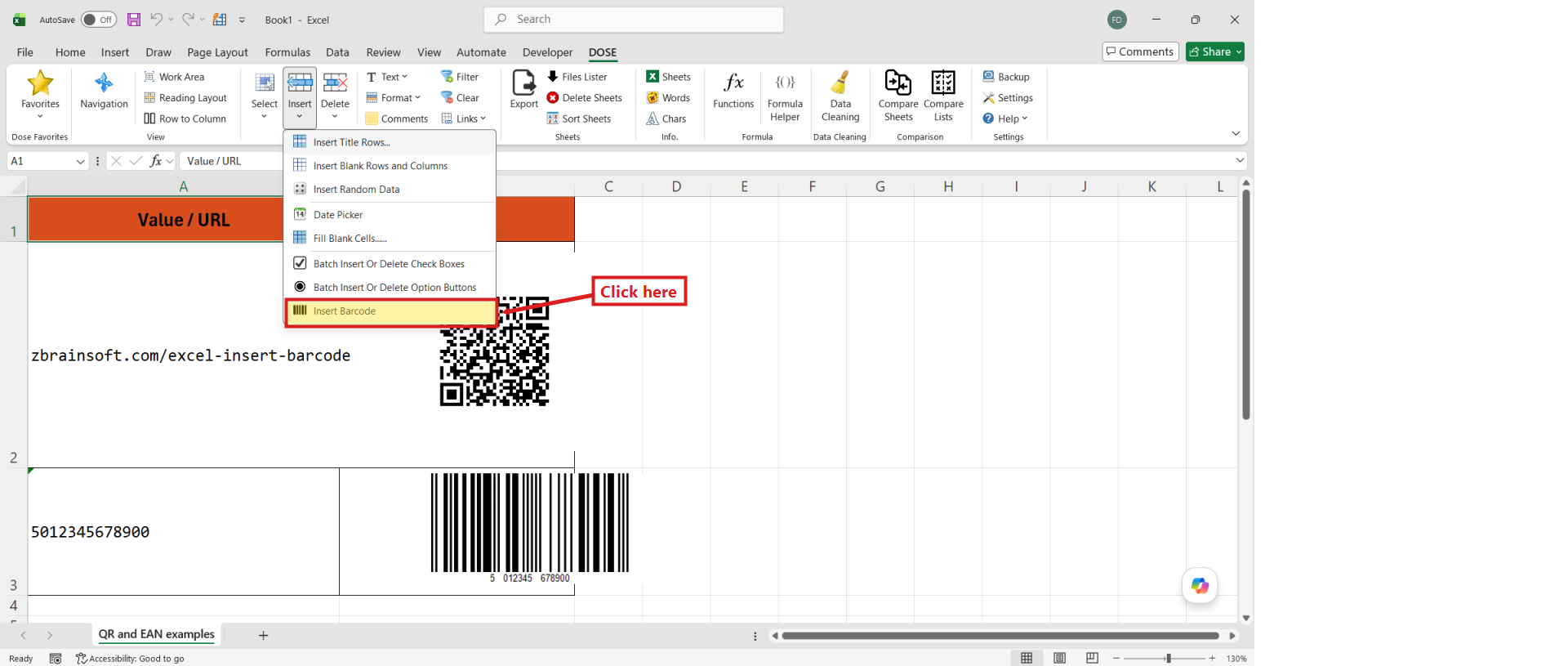Click the Comments button

(1140, 51)
